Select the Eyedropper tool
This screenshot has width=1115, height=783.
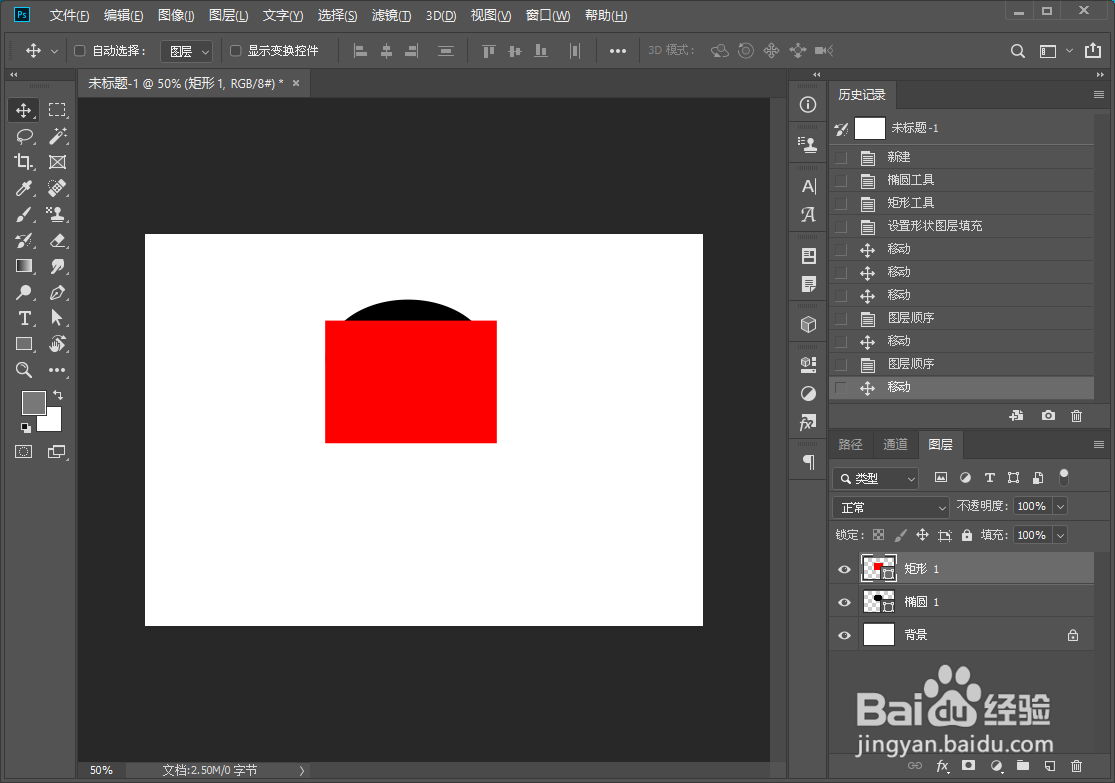click(x=23, y=188)
